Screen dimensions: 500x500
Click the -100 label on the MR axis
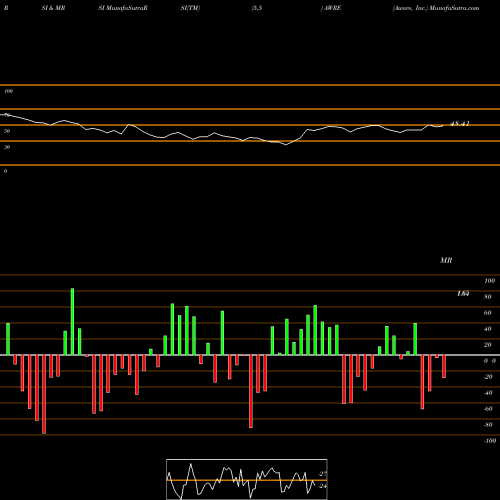(x=490, y=441)
